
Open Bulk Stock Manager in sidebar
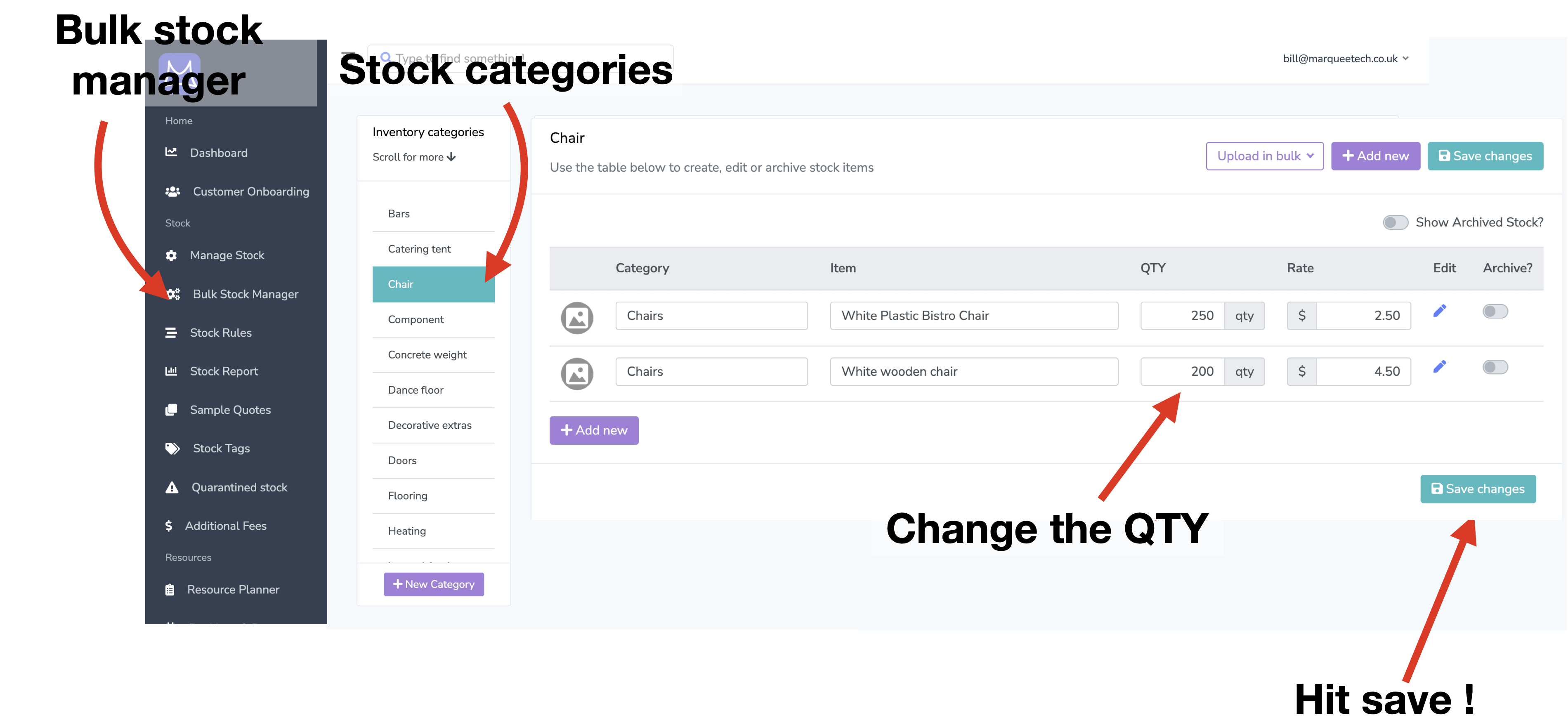(245, 294)
